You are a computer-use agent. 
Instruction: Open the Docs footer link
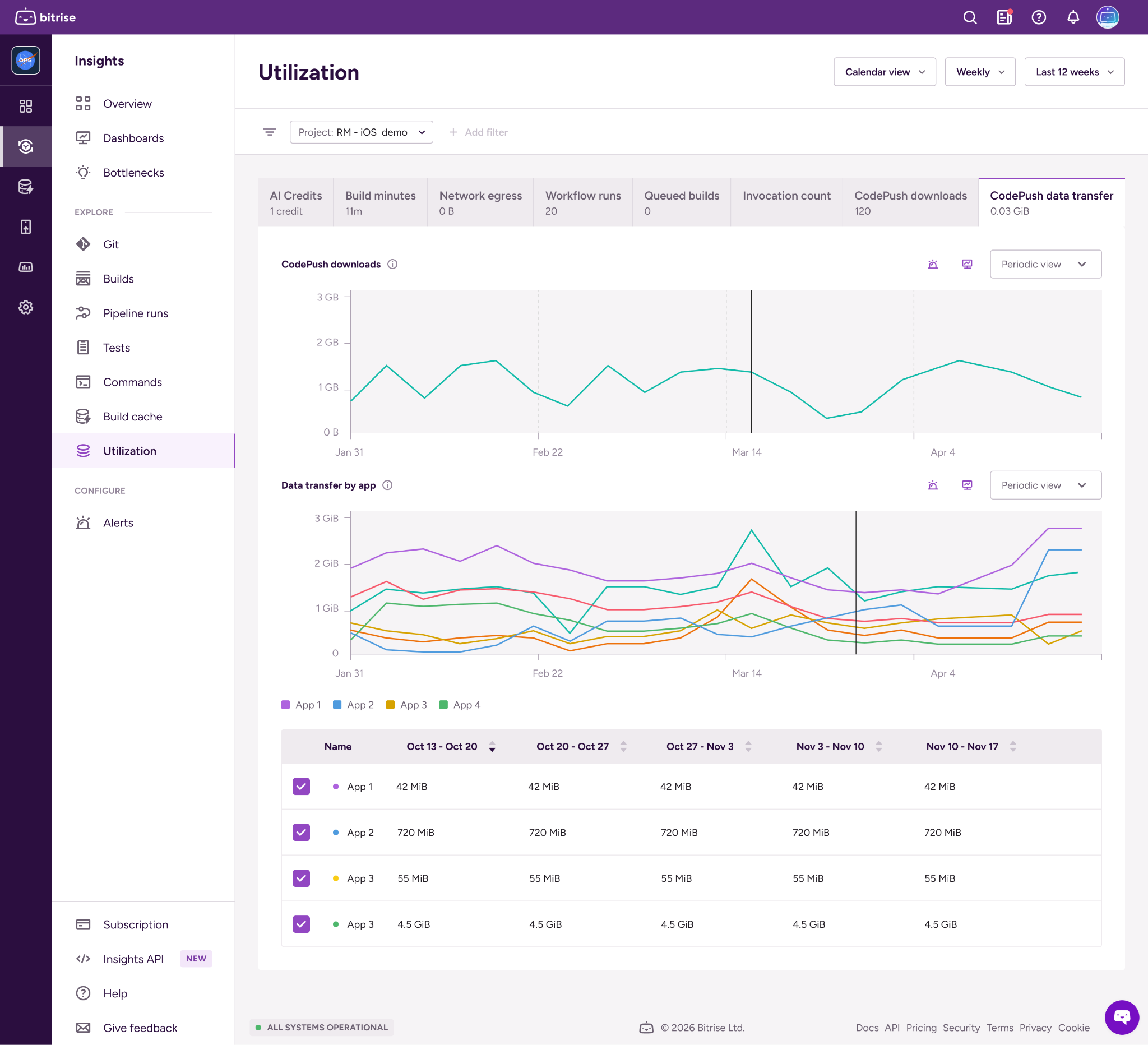click(867, 1028)
